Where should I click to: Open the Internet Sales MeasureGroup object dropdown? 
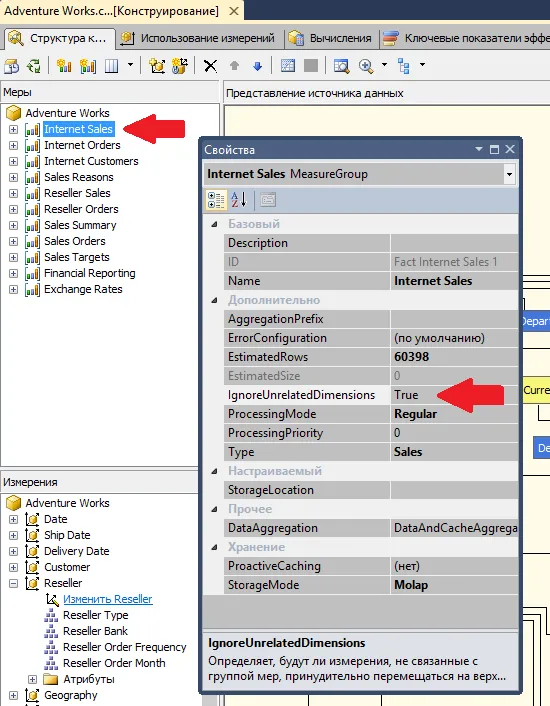tap(509, 174)
